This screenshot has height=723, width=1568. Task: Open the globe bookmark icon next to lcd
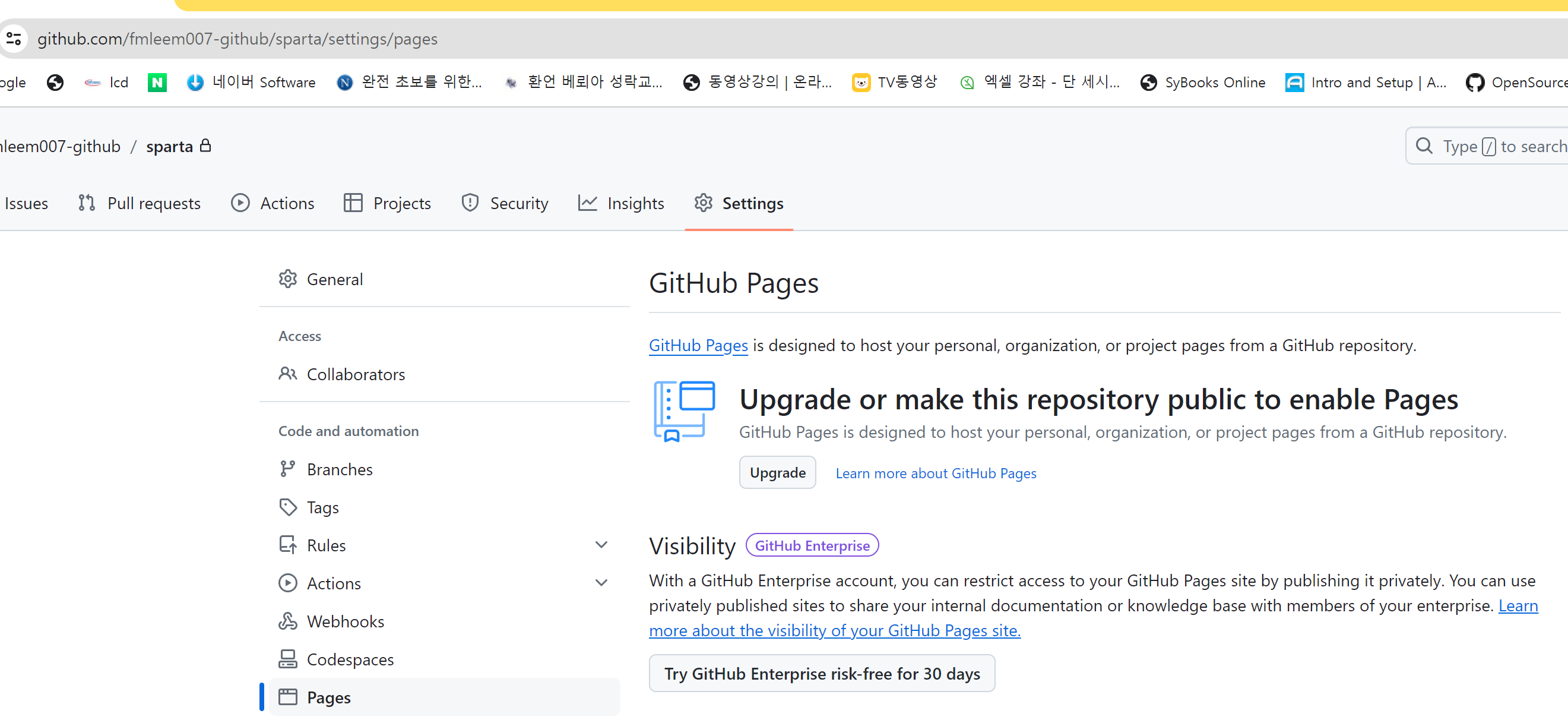coord(55,82)
